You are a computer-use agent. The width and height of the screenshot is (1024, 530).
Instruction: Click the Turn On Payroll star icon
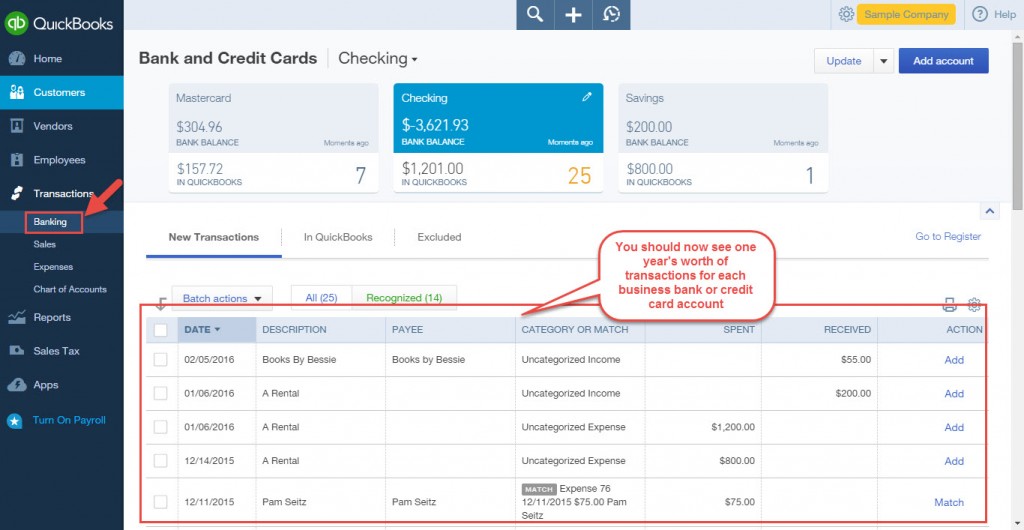click(x=15, y=420)
